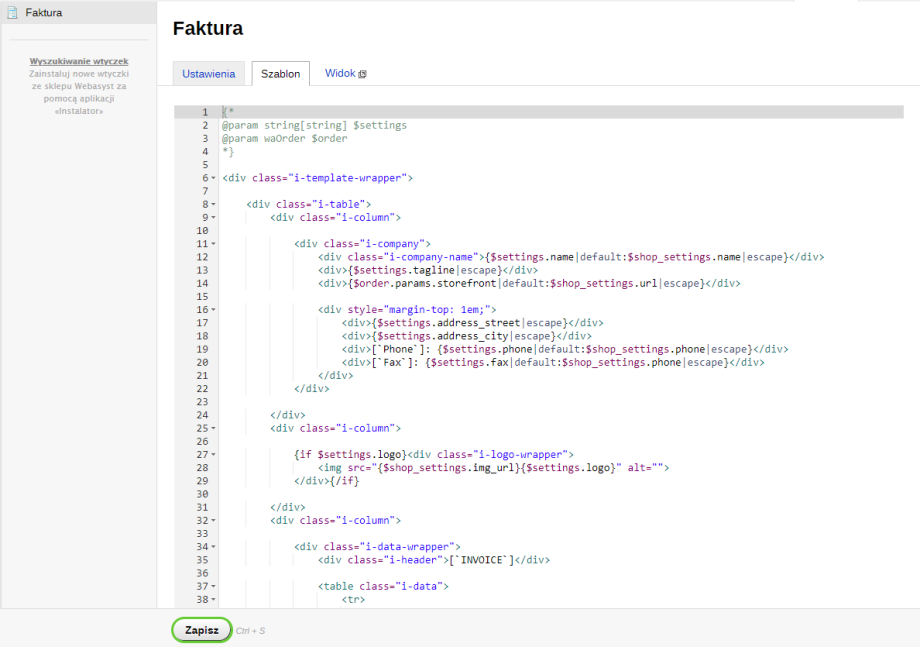Switch to the Szablon tab
Image resolution: width=920 pixels, height=647 pixels.
pyautogui.click(x=280, y=74)
